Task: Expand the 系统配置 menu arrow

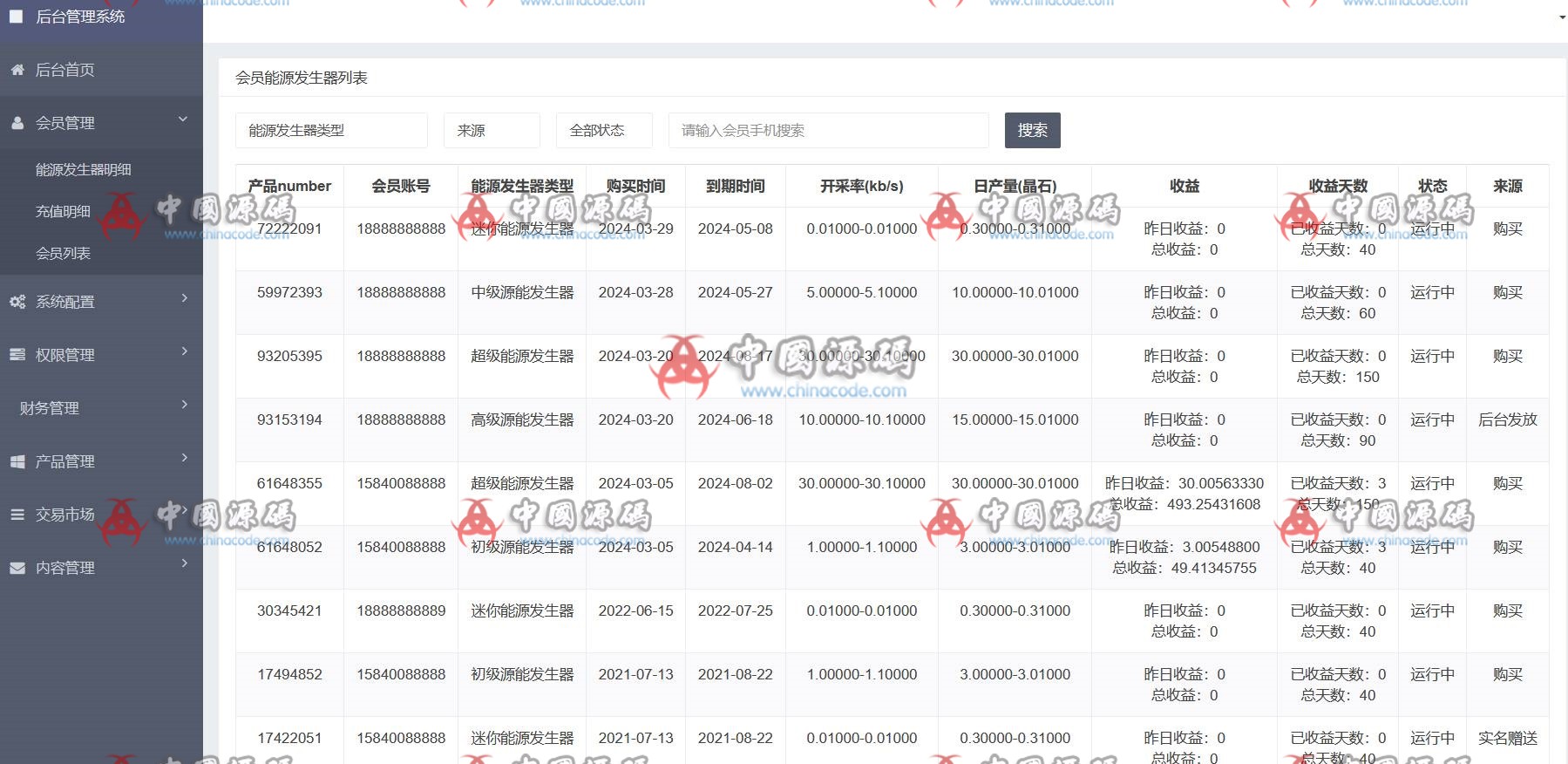Action: coord(184,298)
